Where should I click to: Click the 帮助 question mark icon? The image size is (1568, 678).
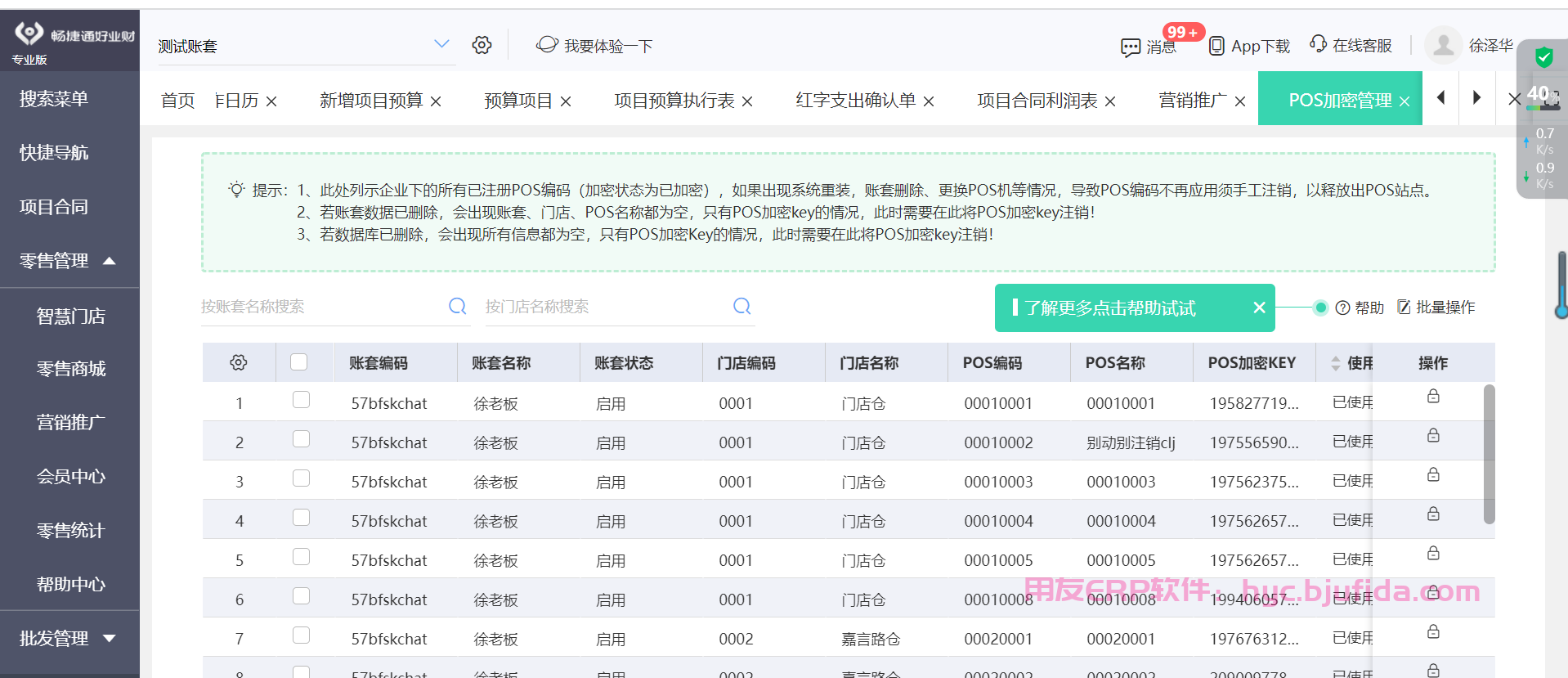(x=1342, y=308)
